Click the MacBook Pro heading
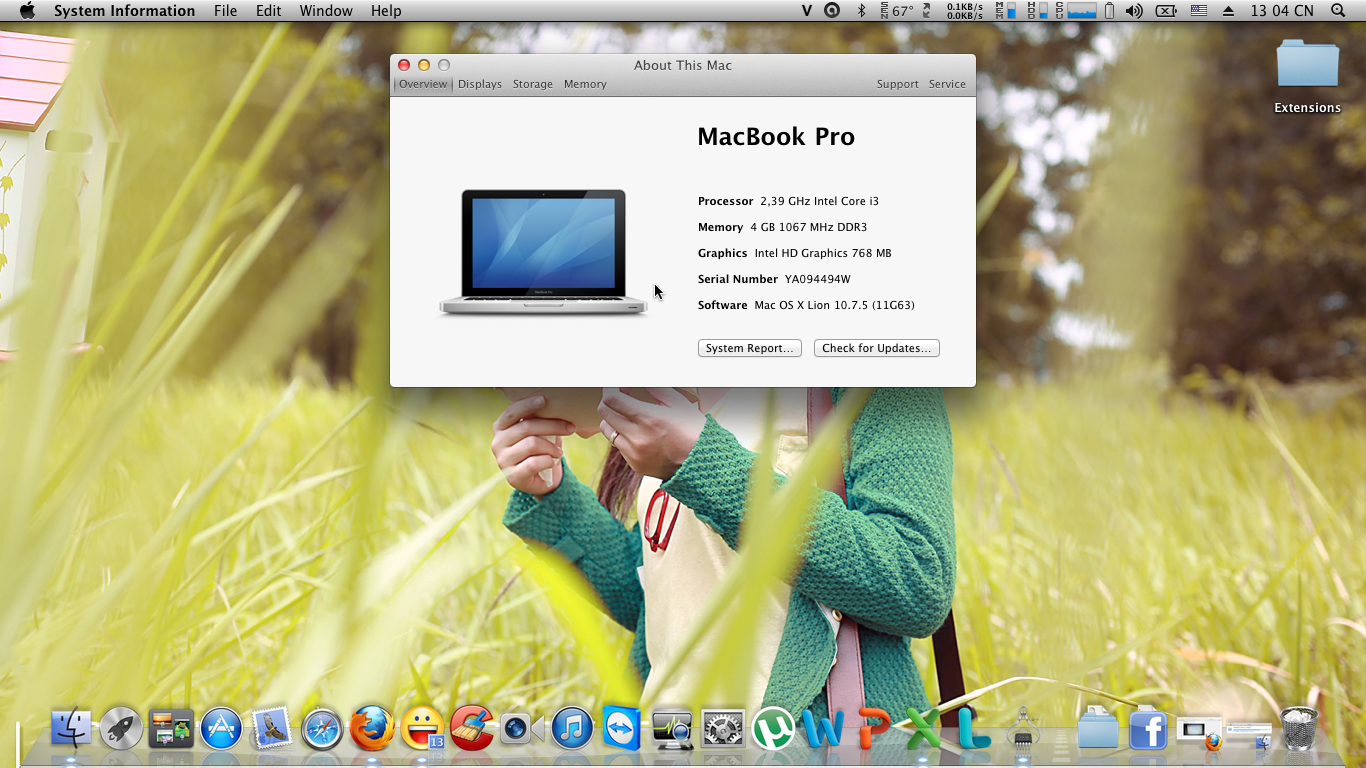The height and width of the screenshot is (768, 1366). [x=776, y=137]
